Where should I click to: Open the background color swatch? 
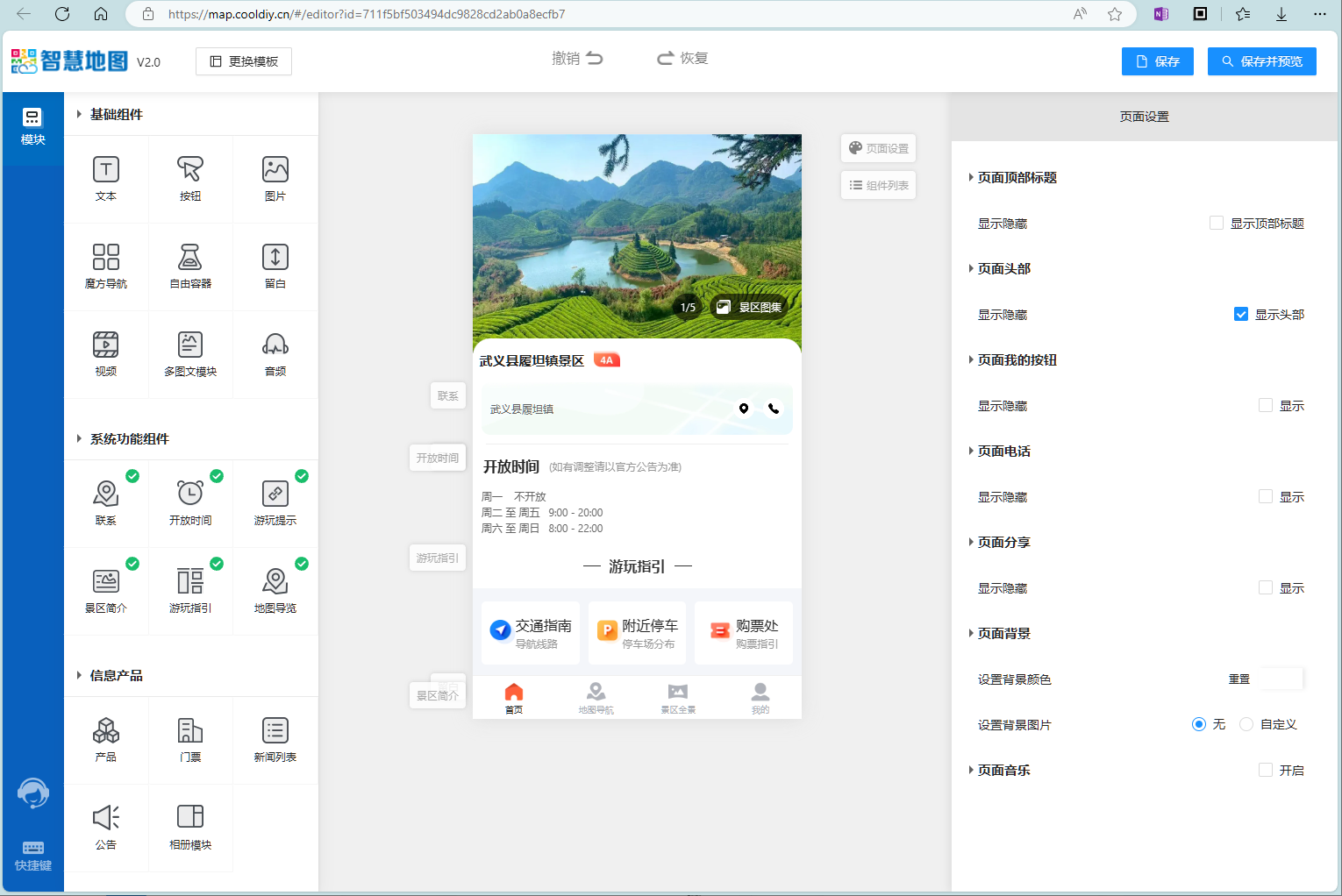click(x=1281, y=679)
